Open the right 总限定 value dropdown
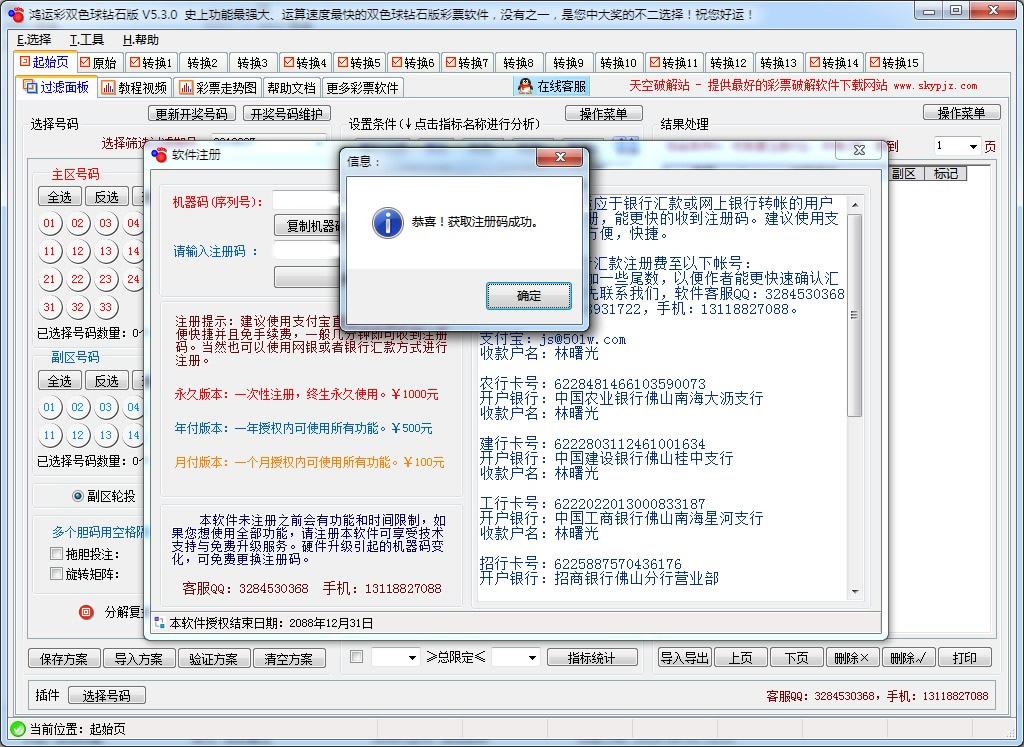This screenshot has height=747, width=1024. point(533,657)
